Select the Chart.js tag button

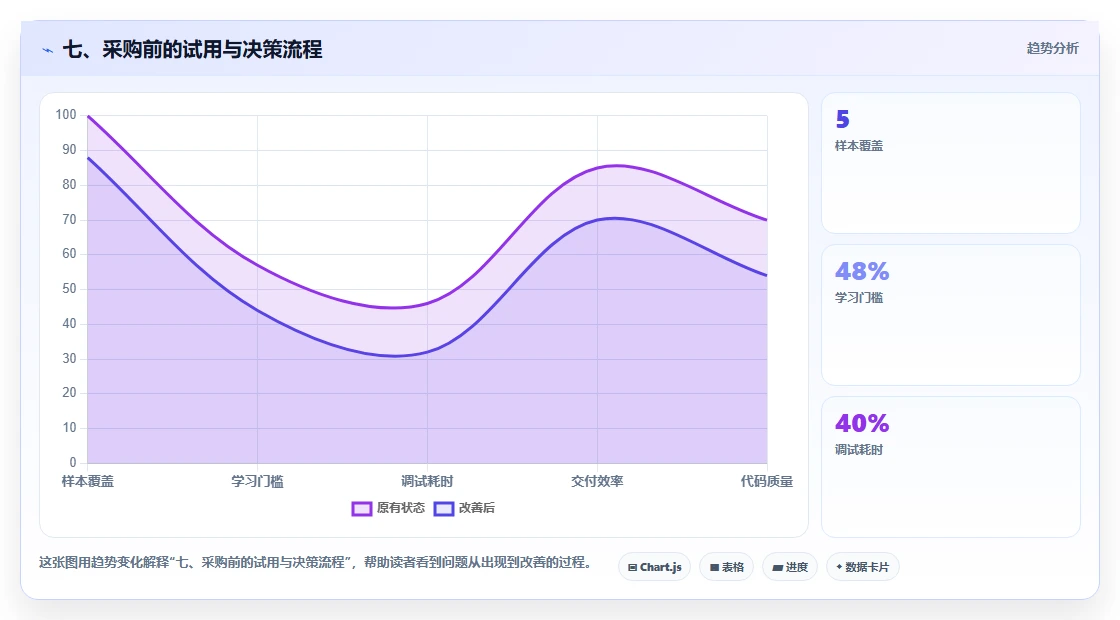pos(654,567)
